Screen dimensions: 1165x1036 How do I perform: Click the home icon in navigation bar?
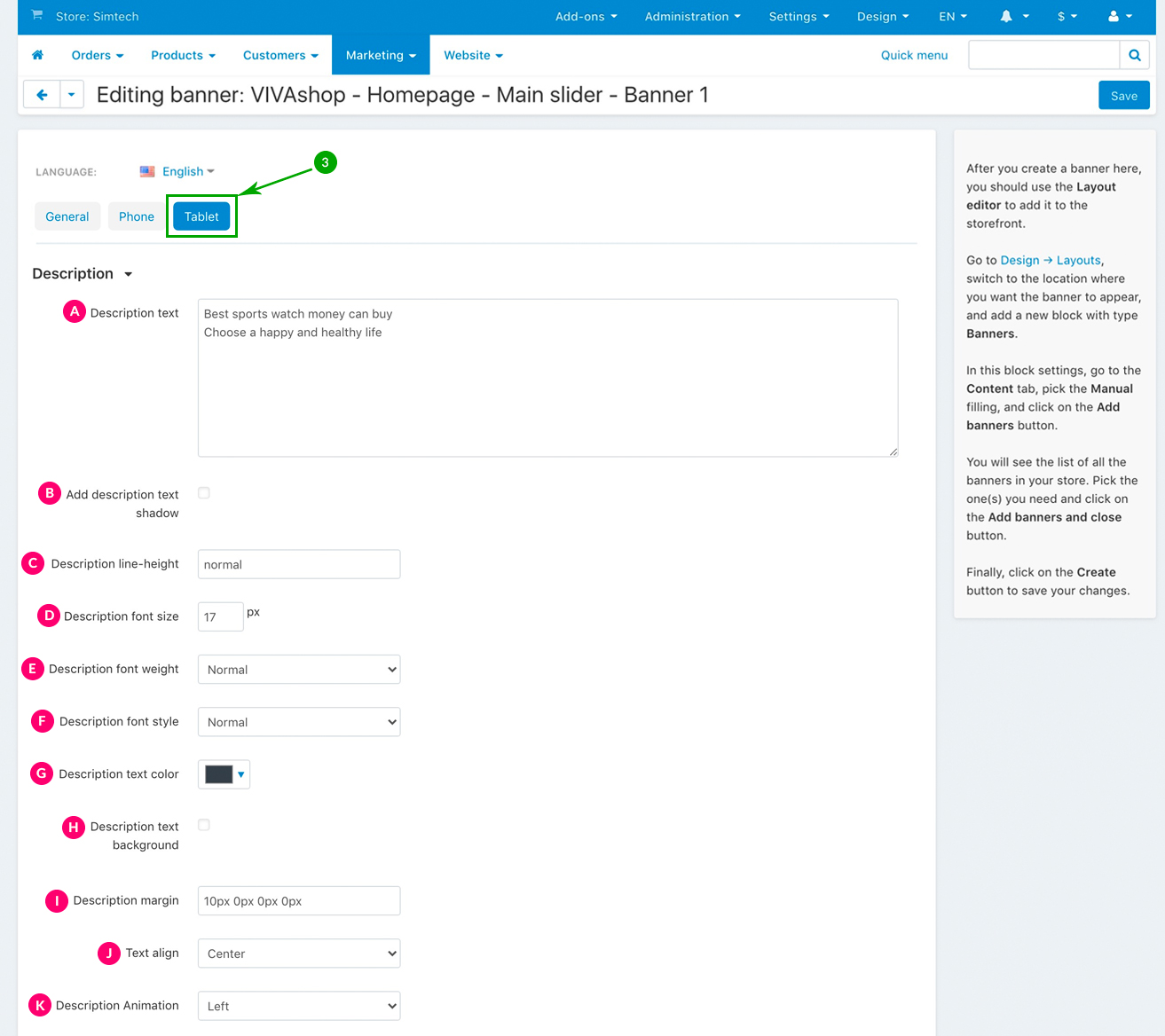[37, 55]
